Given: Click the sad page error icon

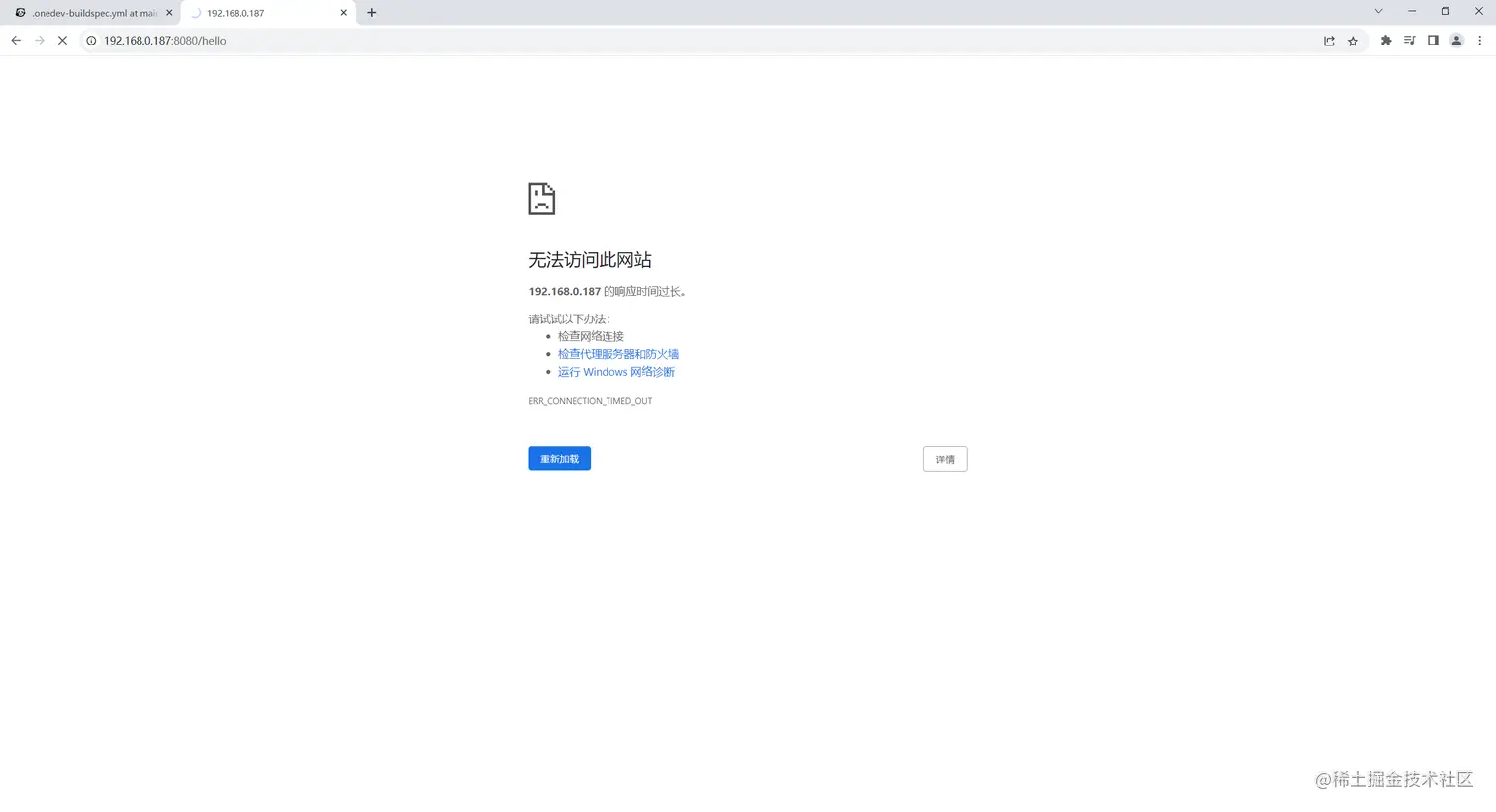Looking at the screenshot, I should click(541, 198).
